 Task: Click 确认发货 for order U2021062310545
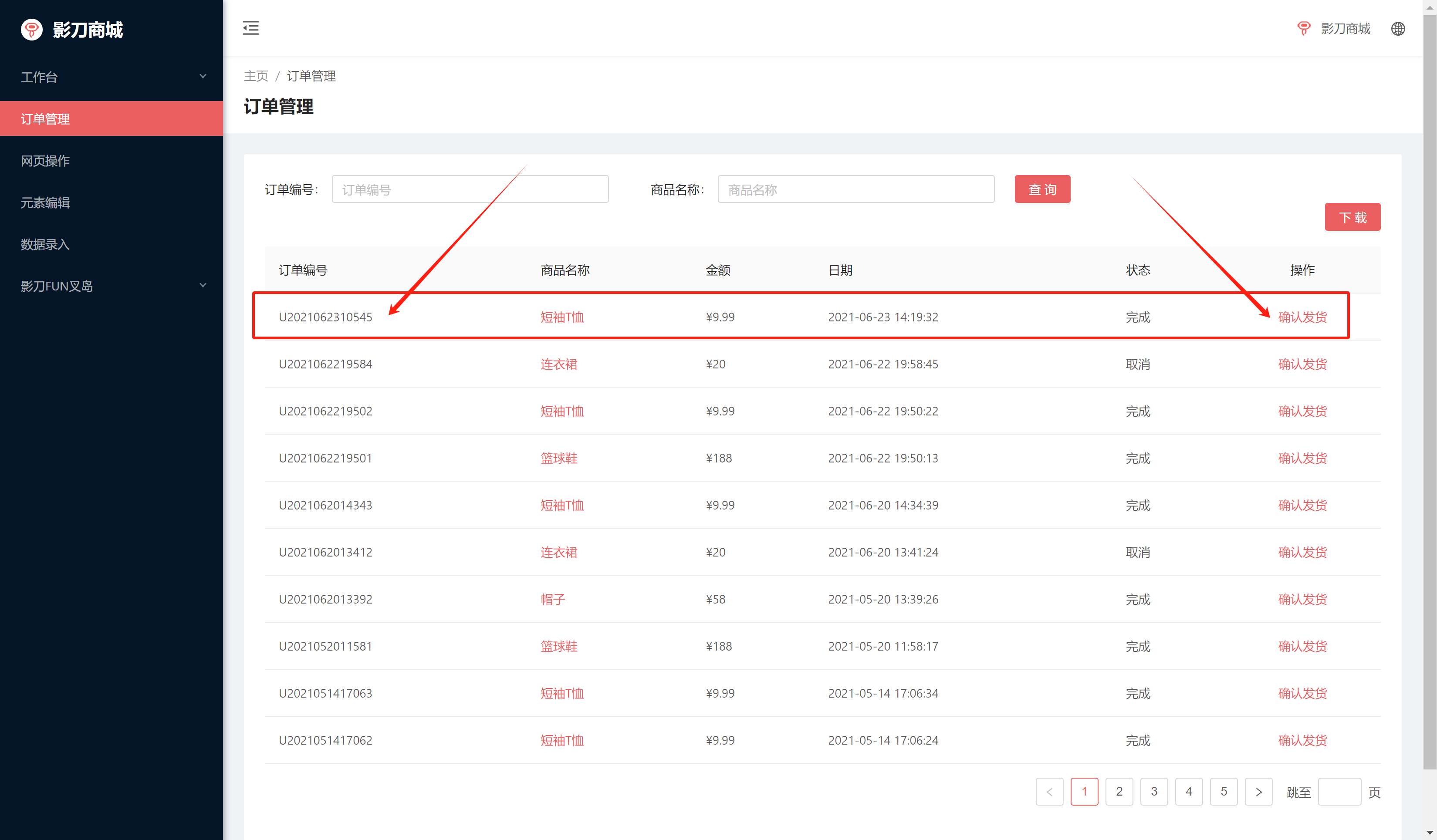click(1302, 317)
